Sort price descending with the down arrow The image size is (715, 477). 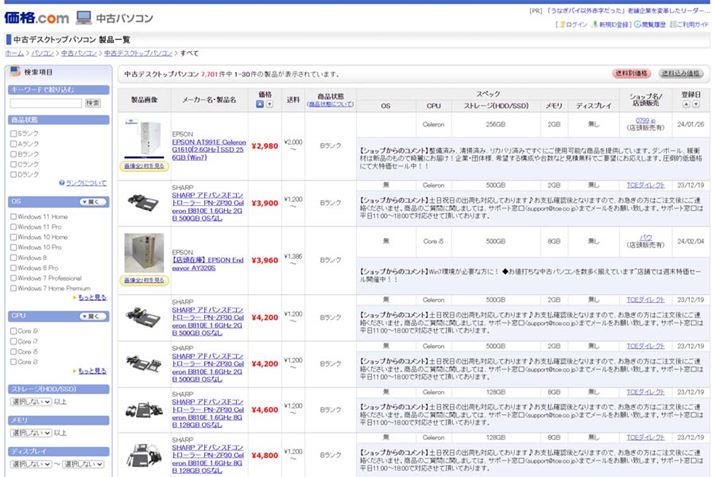[269, 103]
